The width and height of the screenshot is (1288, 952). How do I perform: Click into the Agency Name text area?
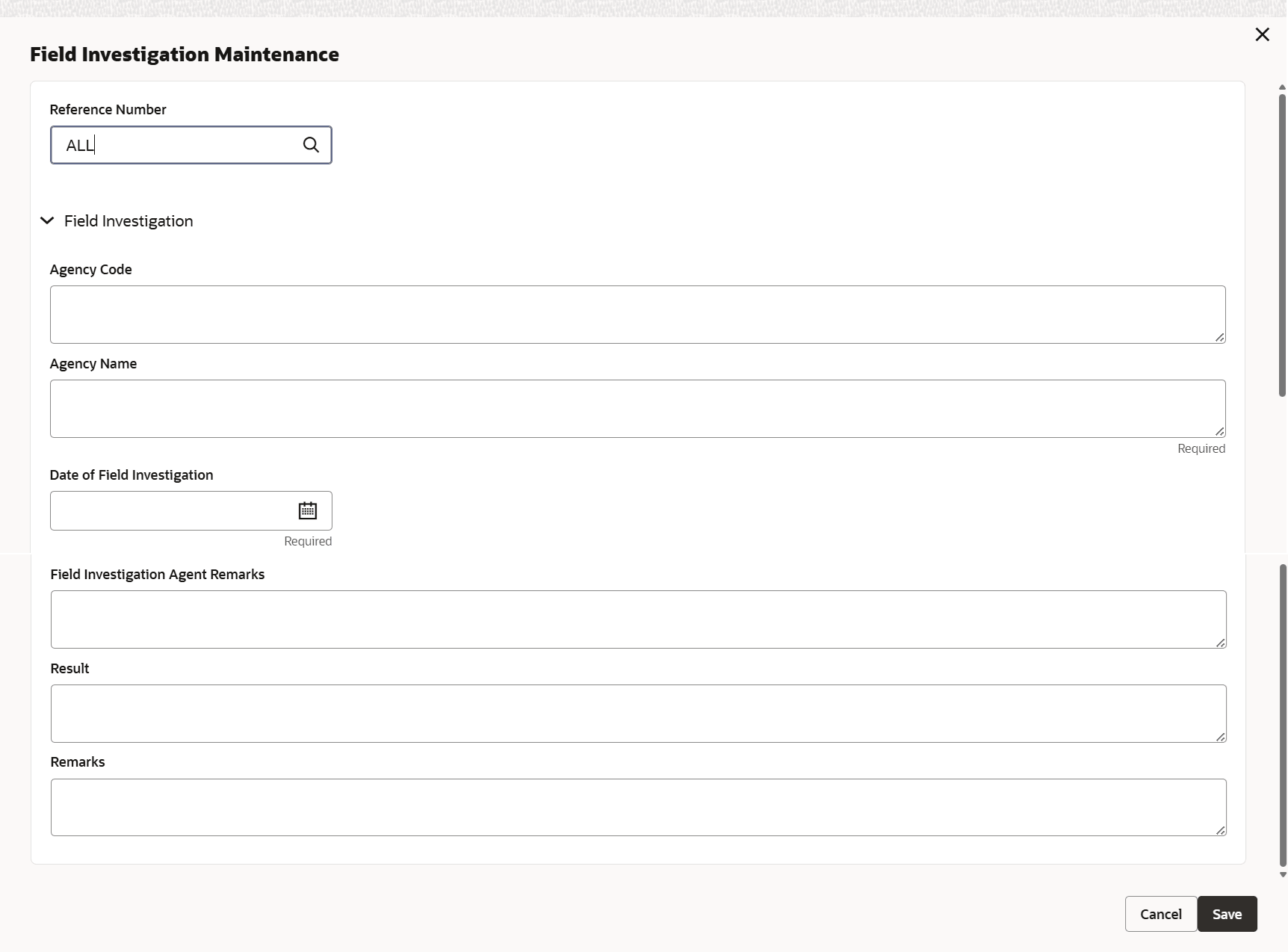(638, 409)
